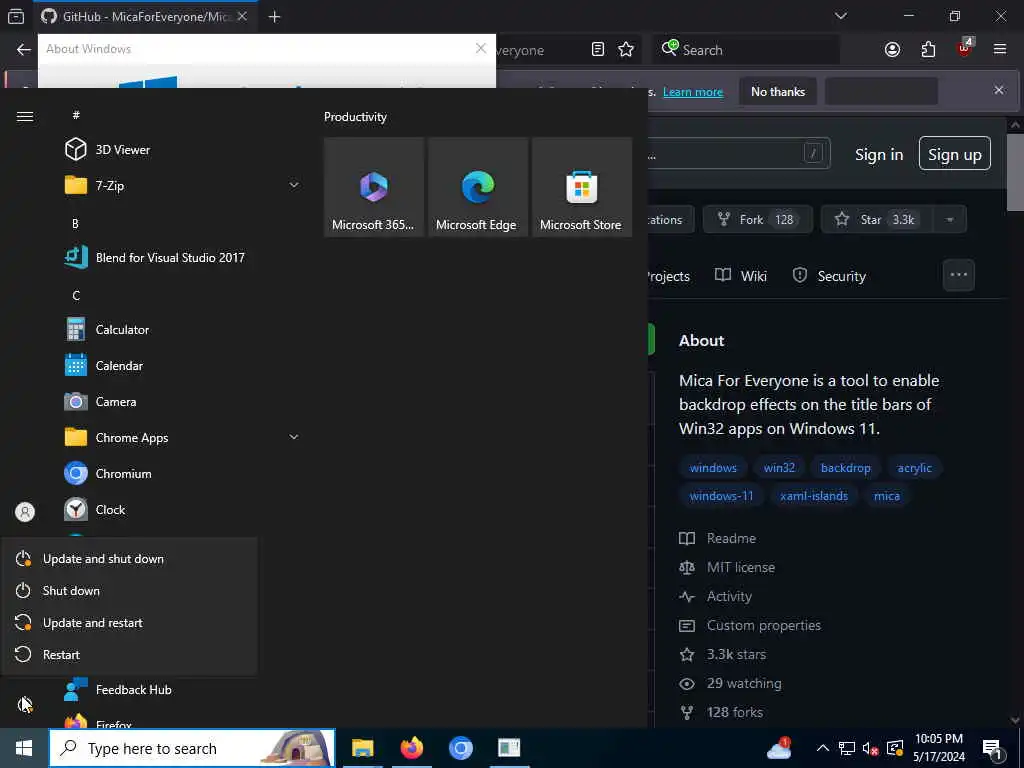Jump to letter C header
The width and height of the screenshot is (1024, 768).
[x=76, y=295]
